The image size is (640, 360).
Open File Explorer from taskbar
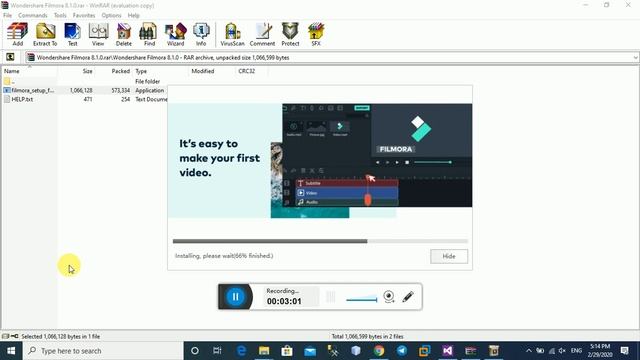pos(264,351)
